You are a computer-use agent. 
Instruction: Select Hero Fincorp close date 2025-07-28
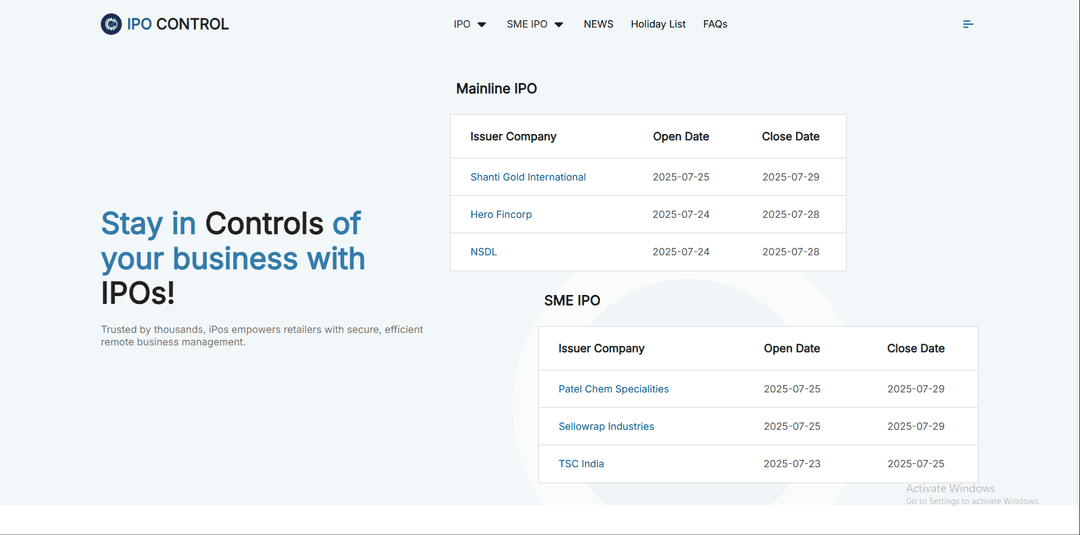[790, 214]
